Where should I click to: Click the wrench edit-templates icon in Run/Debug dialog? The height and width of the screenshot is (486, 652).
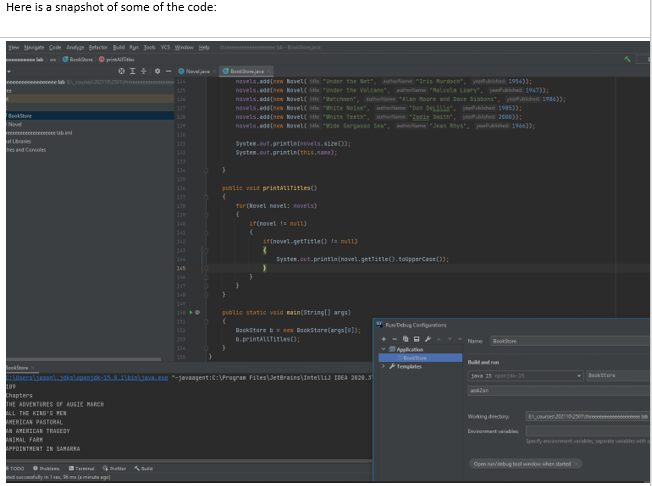point(427,339)
